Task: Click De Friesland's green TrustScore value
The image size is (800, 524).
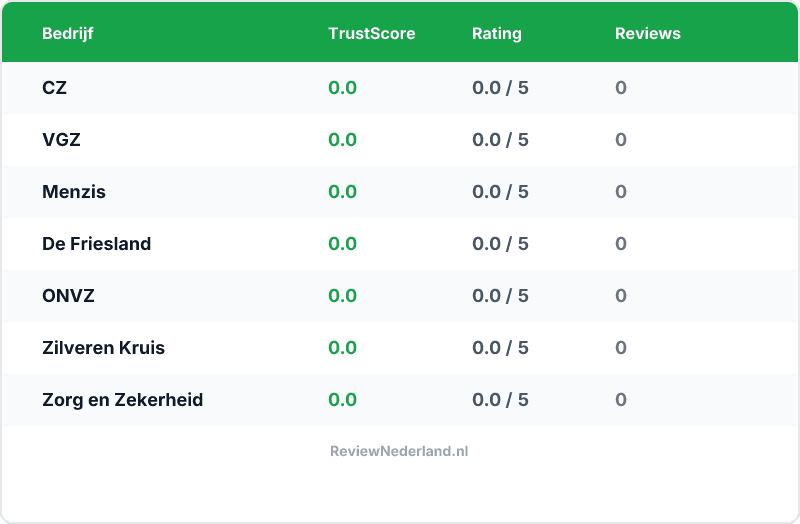Action: point(342,244)
